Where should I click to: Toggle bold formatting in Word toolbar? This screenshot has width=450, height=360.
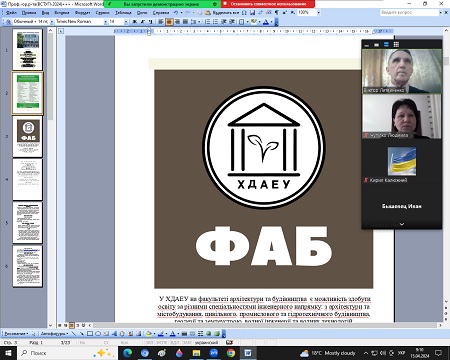coord(134,22)
